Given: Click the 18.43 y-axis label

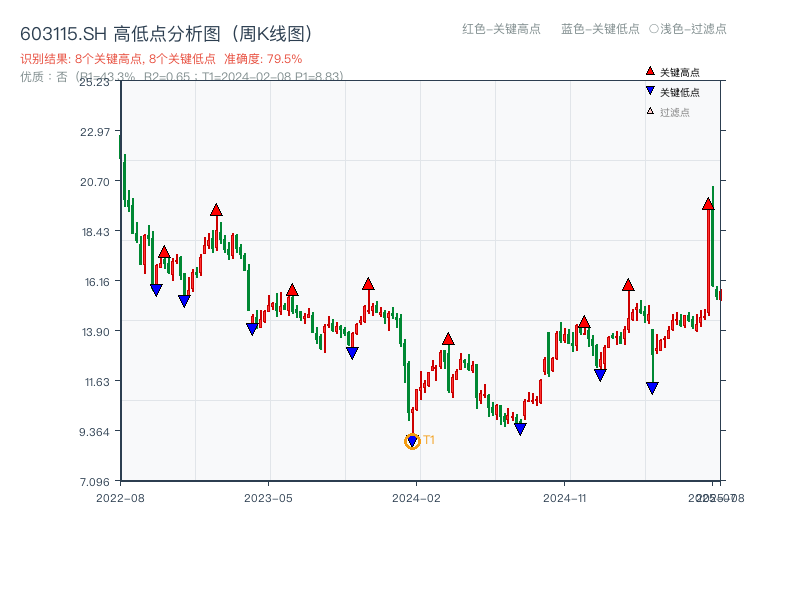Looking at the screenshot, I should pos(95,232).
